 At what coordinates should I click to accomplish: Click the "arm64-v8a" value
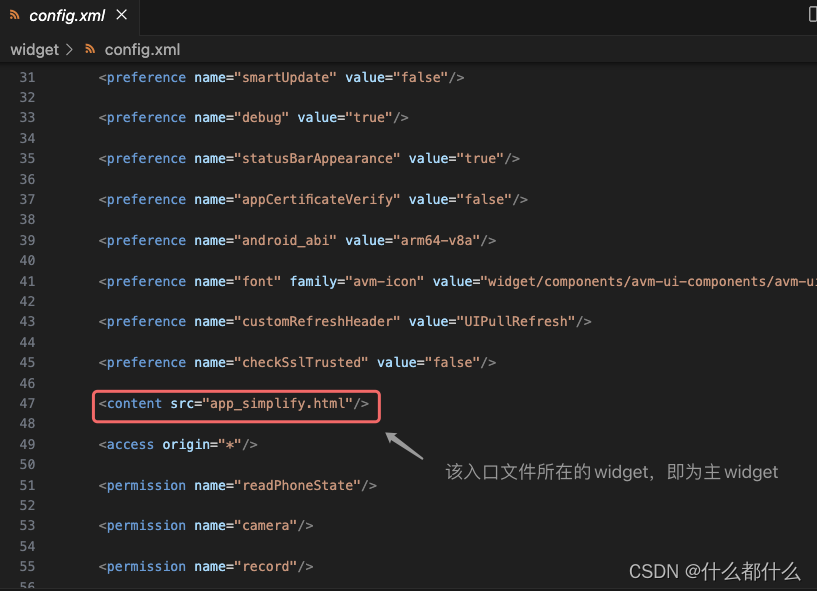coord(437,240)
